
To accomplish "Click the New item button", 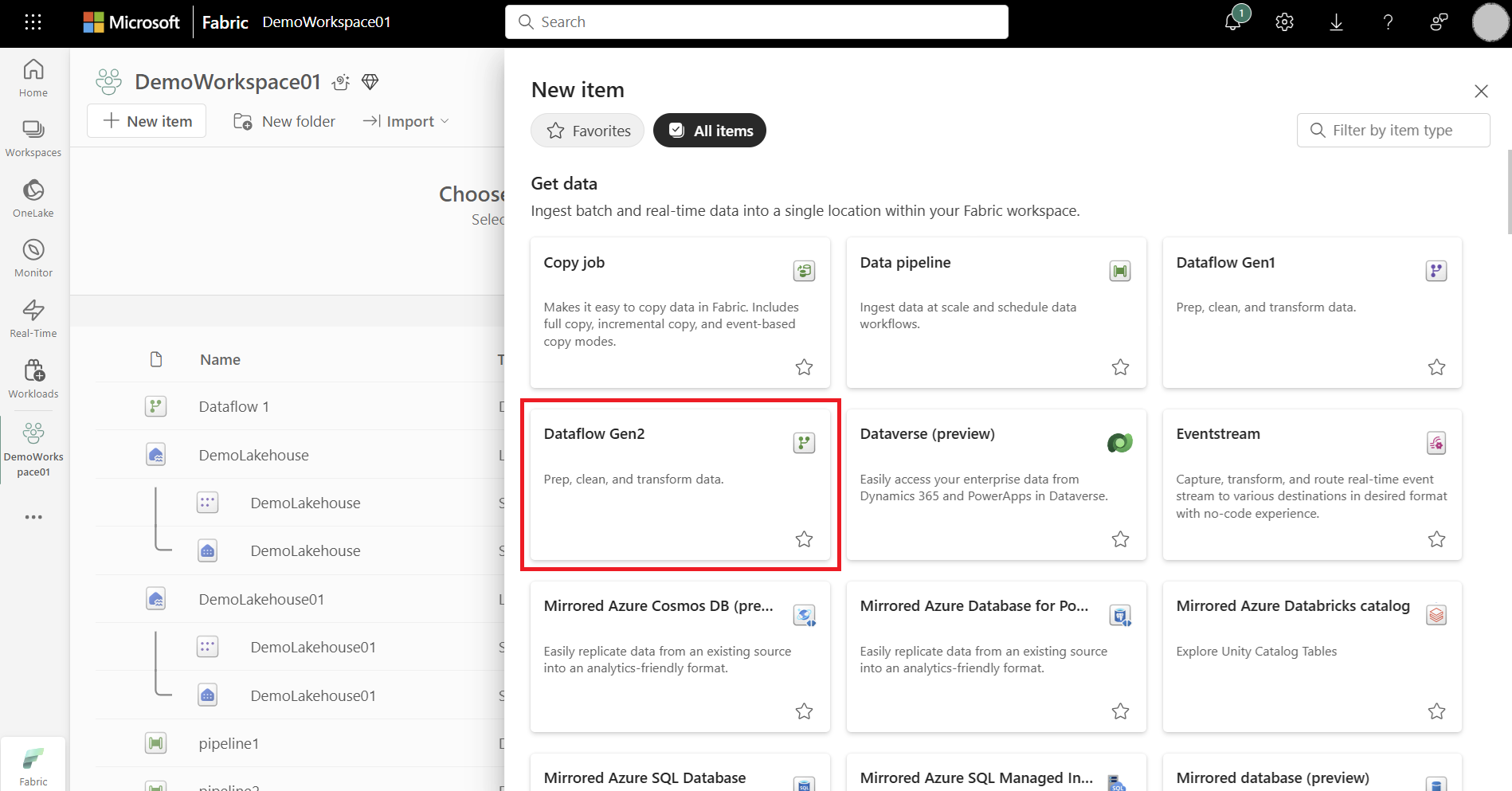I will click(147, 121).
